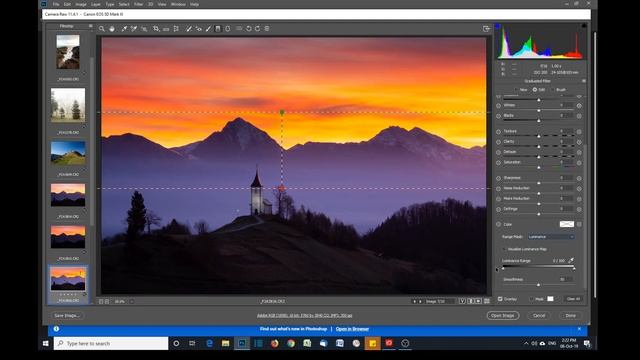The width and height of the screenshot is (640, 360).
Task: Open Camera Raw preferences dialog icon
Action: [239, 29]
